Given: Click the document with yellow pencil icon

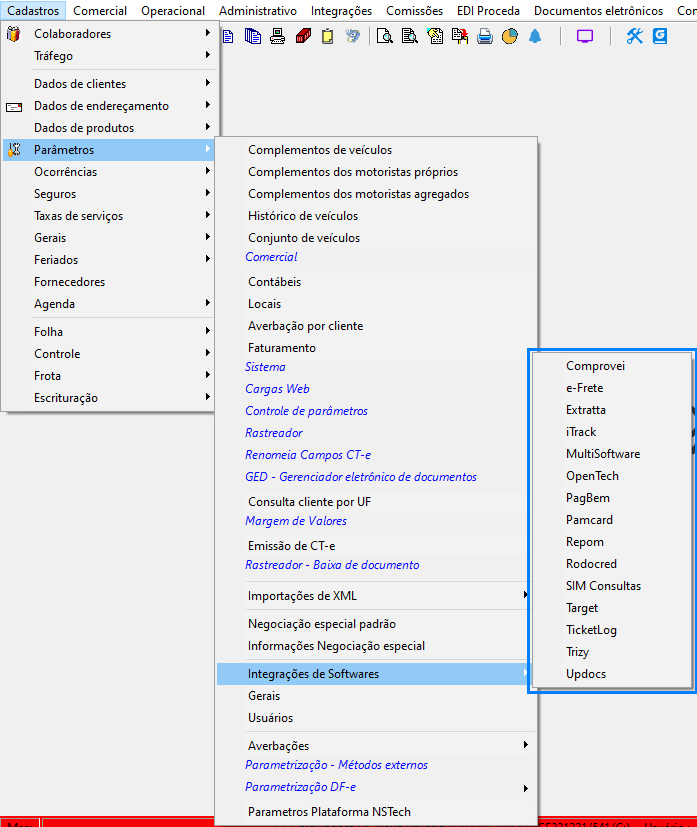Looking at the screenshot, I should 435,36.
